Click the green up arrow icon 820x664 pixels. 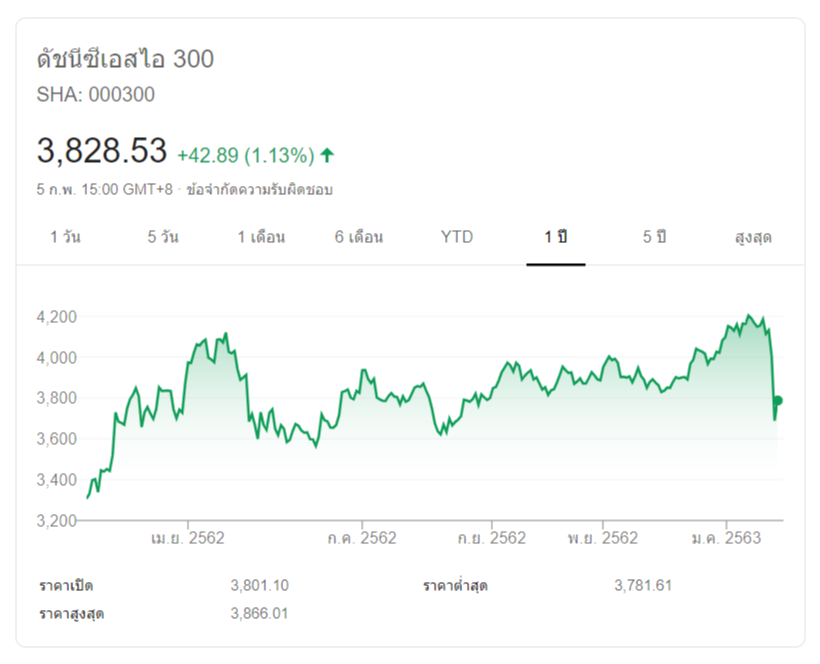pyautogui.click(x=327, y=155)
